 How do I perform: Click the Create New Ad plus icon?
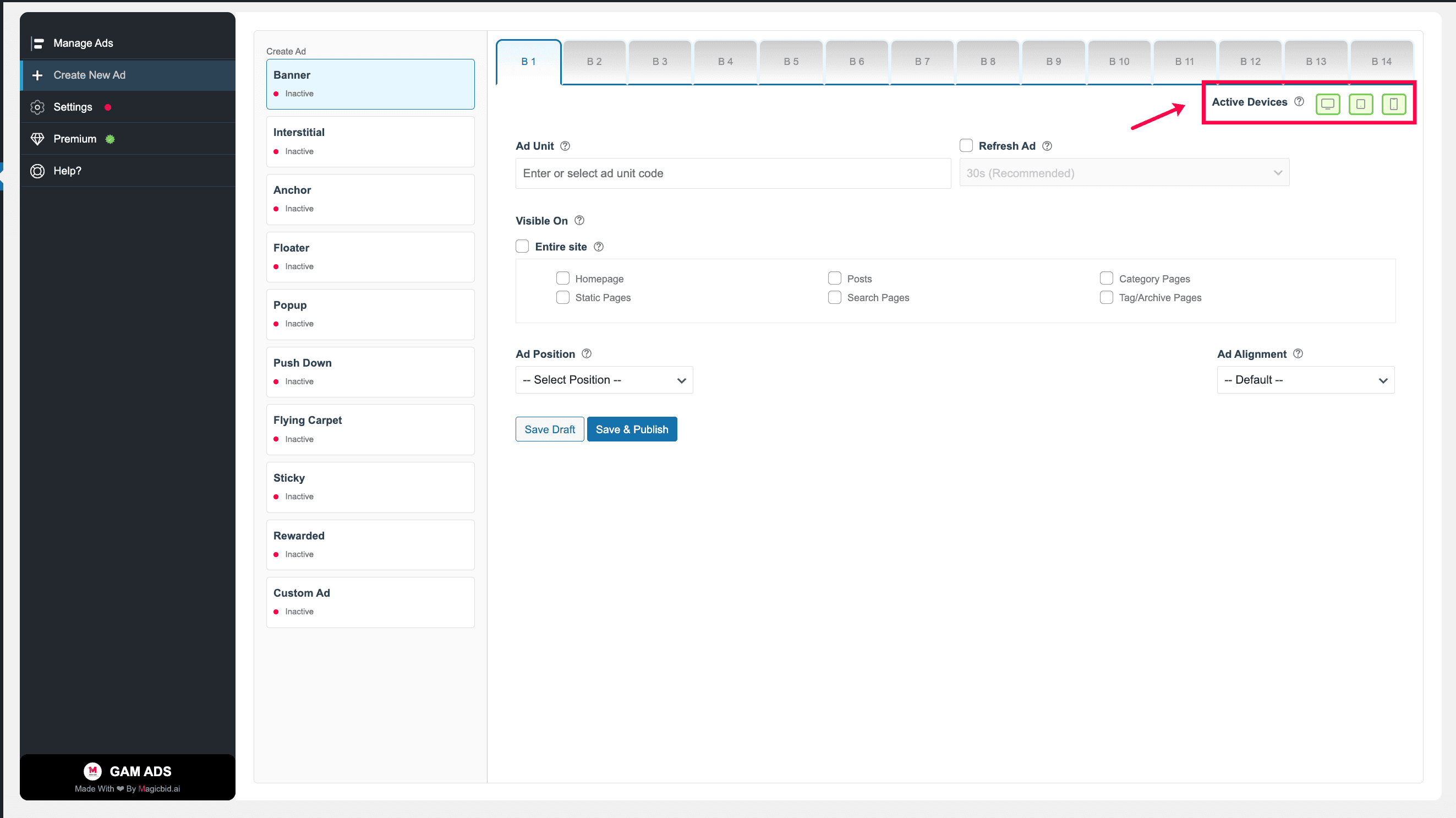pyautogui.click(x=37, y=75)
